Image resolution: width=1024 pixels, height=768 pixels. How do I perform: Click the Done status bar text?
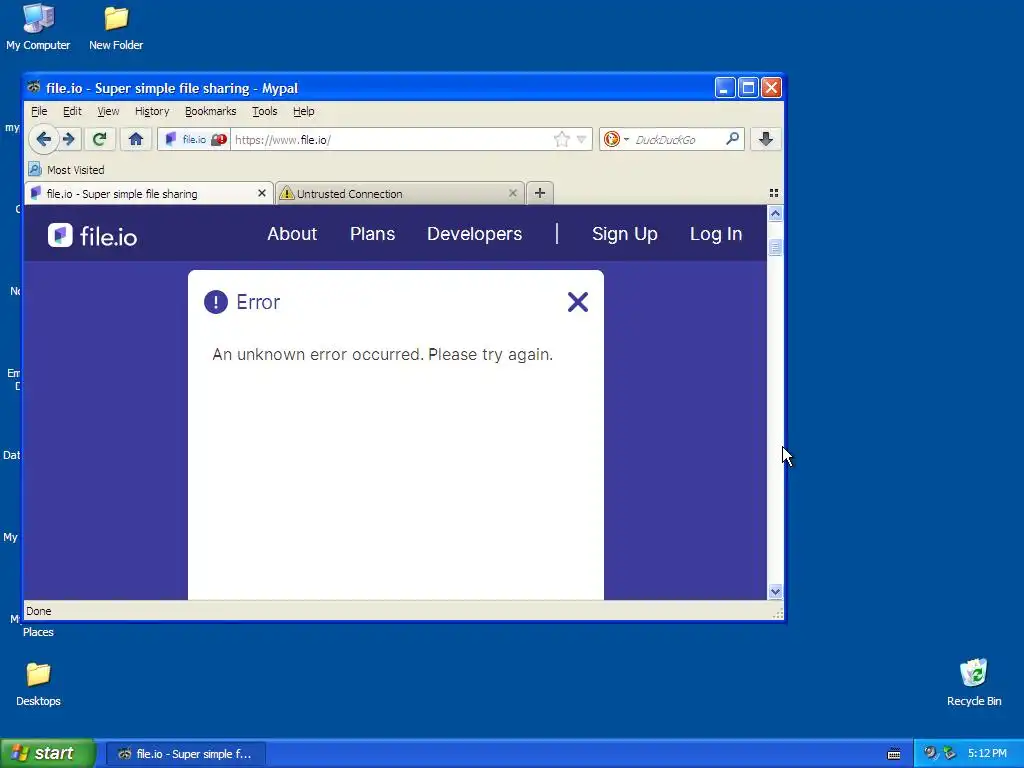click(39, 611)
